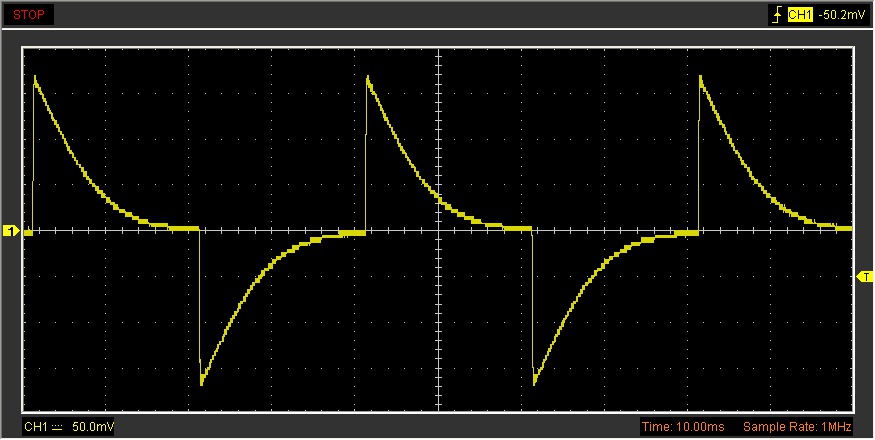Click the center crosshair of the graticule
The width and height of the screenshot is (875, 440).
[438, 230]
